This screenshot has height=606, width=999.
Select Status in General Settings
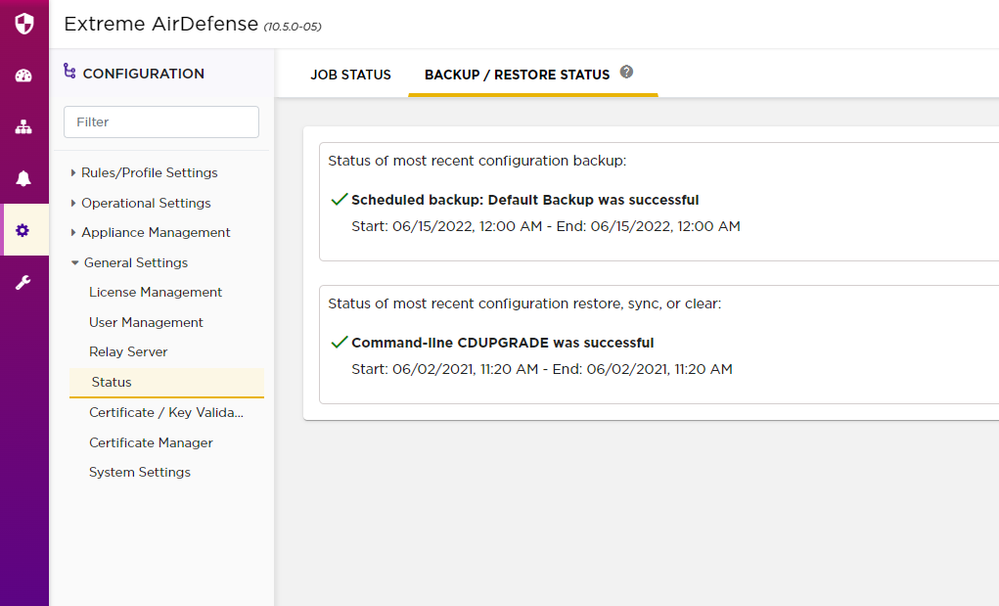tap(167, 382)
